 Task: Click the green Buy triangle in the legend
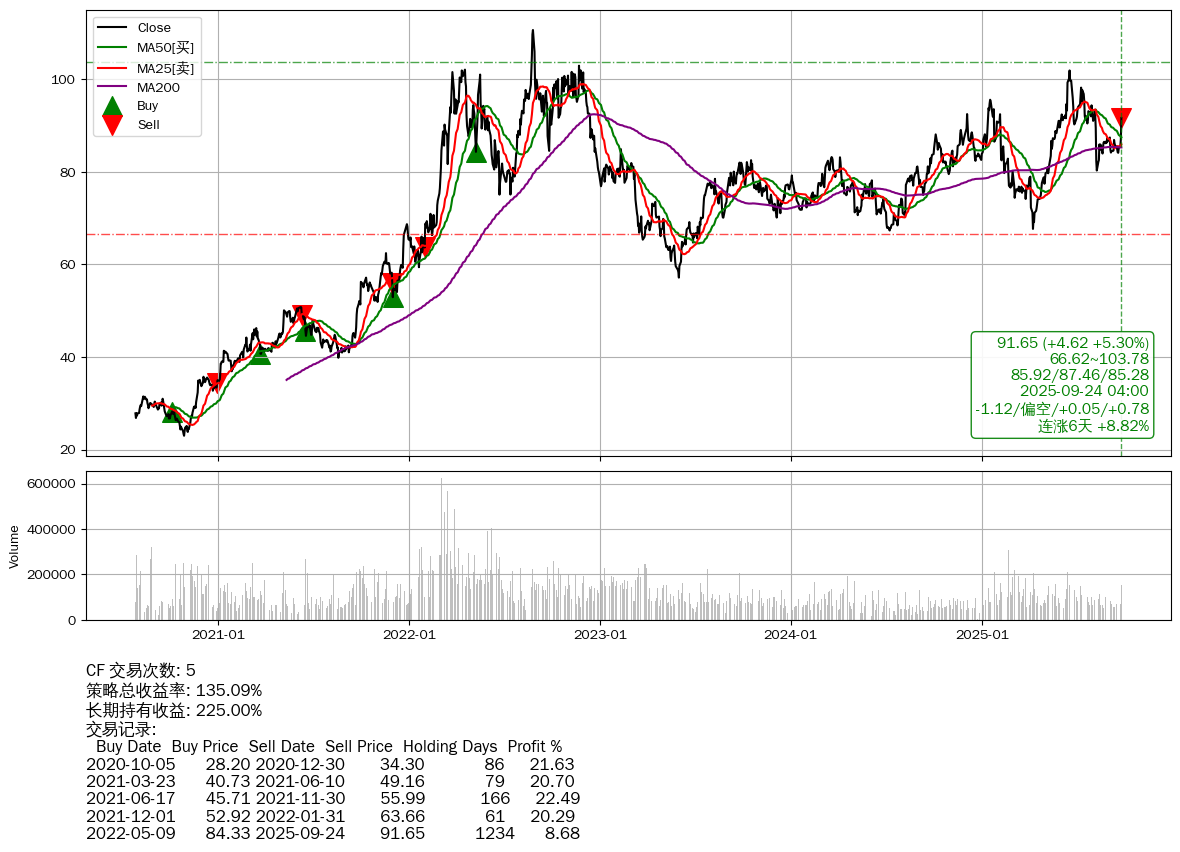coord(113,106)
